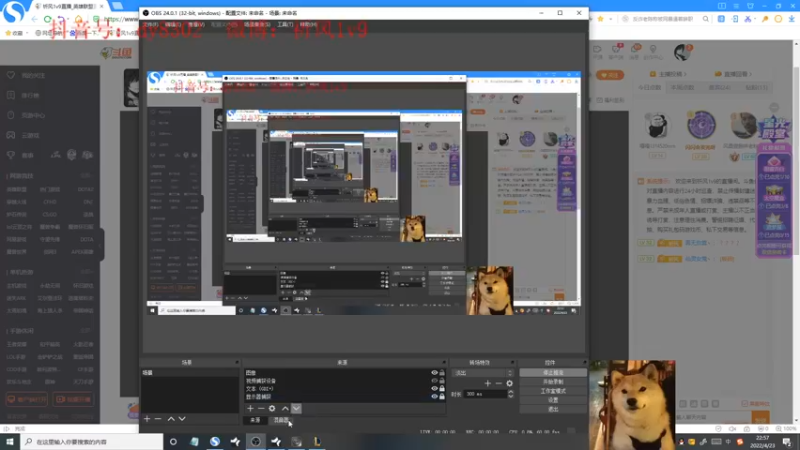Toggle lock for 视频捕获设备 source
The height and width of the screenshot is (450, 800).
[442, 381]
